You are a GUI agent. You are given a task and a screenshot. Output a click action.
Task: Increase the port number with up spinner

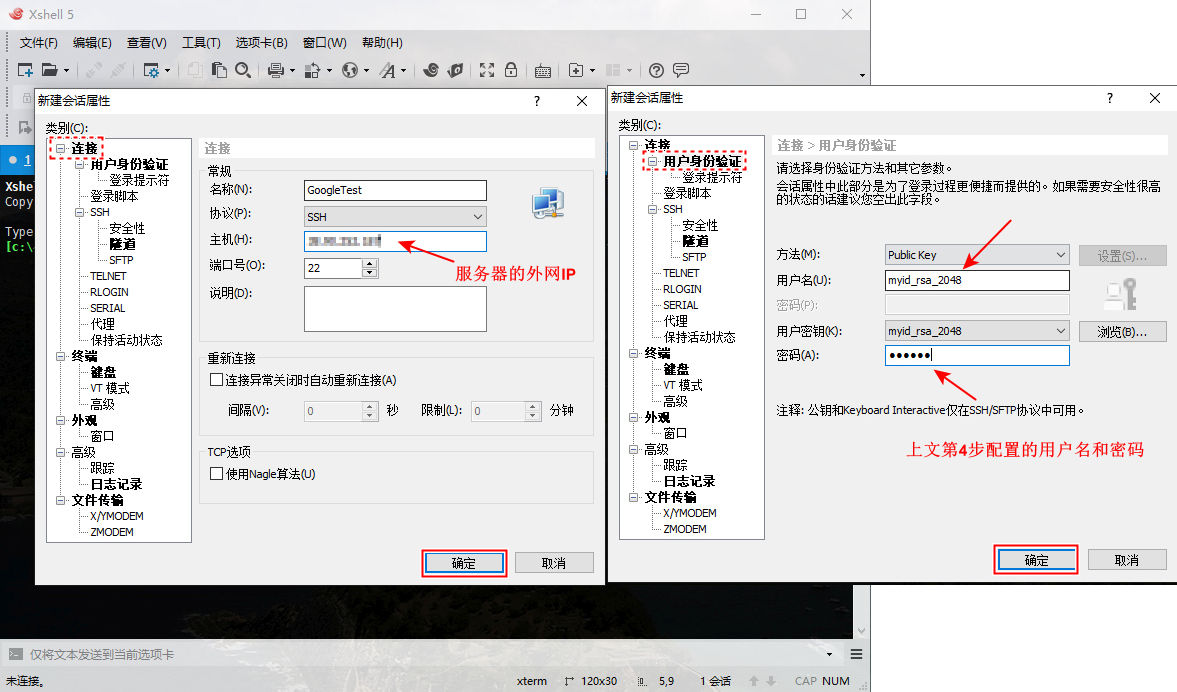(x=369, y=263)
